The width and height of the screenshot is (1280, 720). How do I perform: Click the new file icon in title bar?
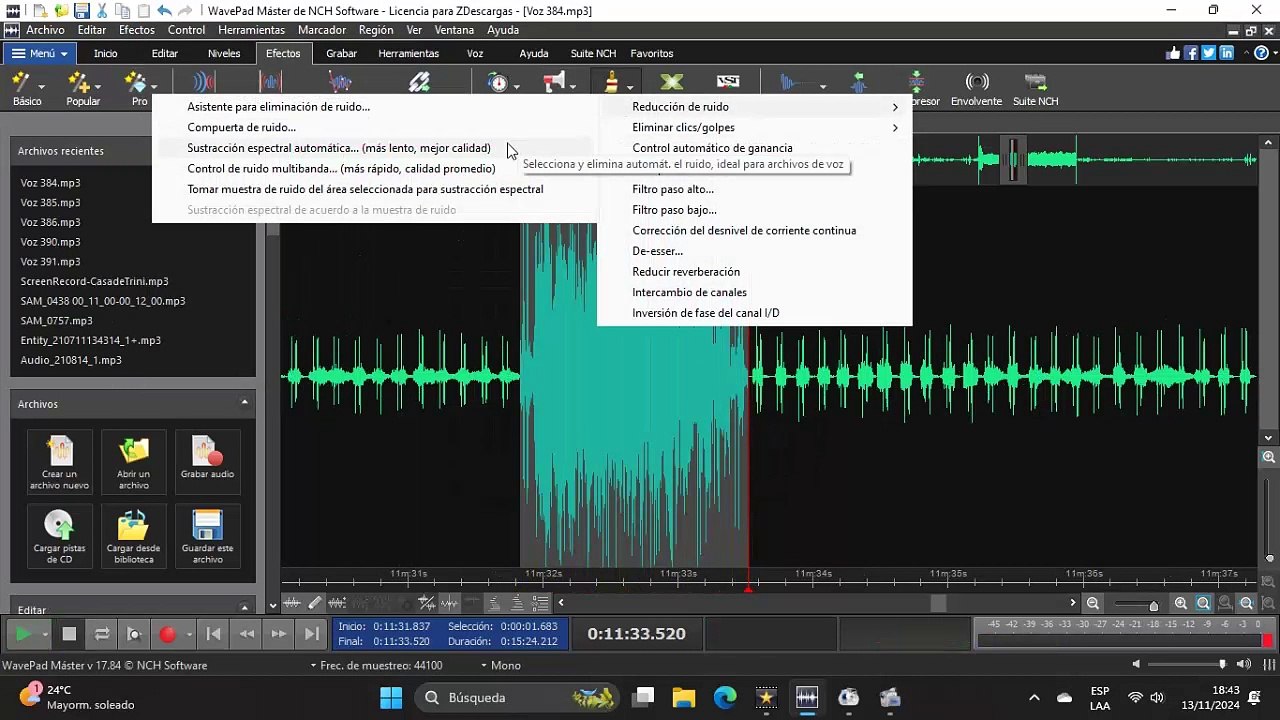click(x=40, y=11)
